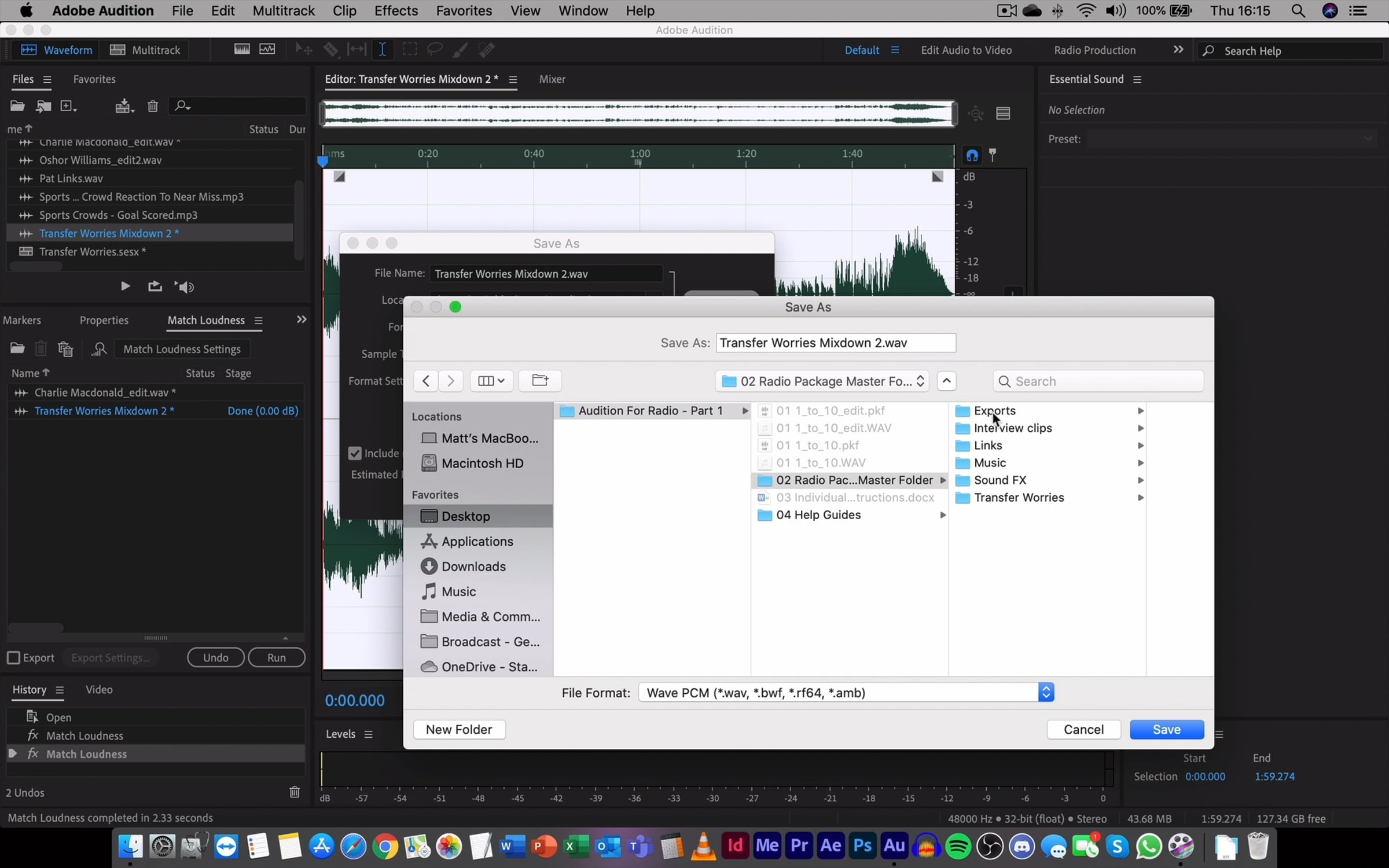Open the File Format dropdown
Viewport: 1389px width, 868px height.
click(846, 693)
